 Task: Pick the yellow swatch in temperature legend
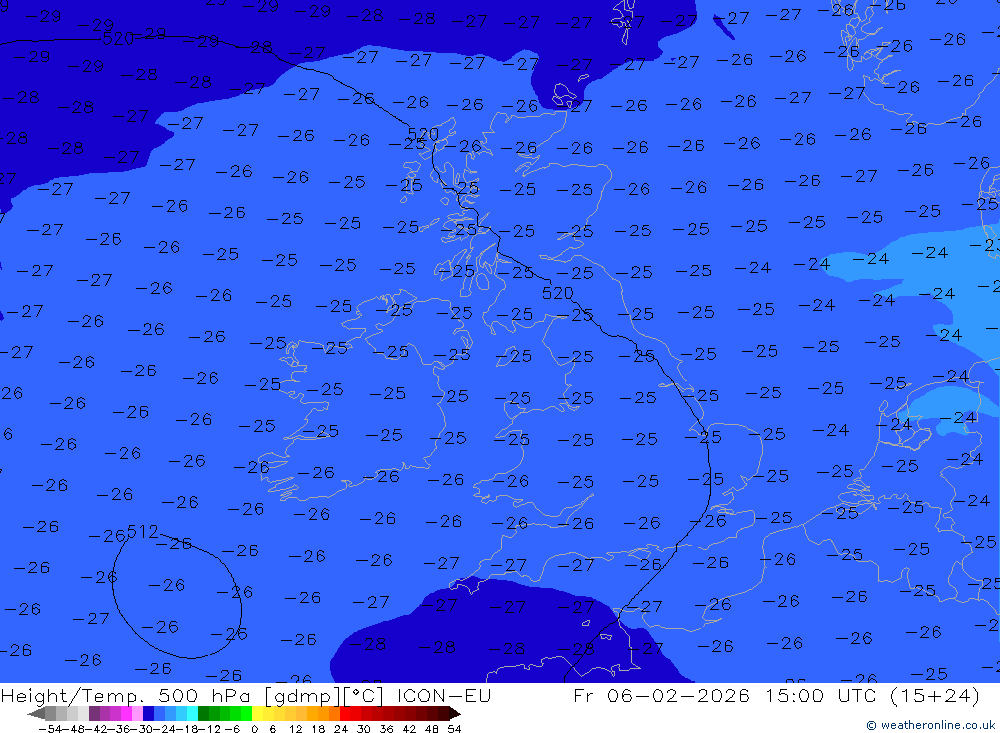(258, 713)
